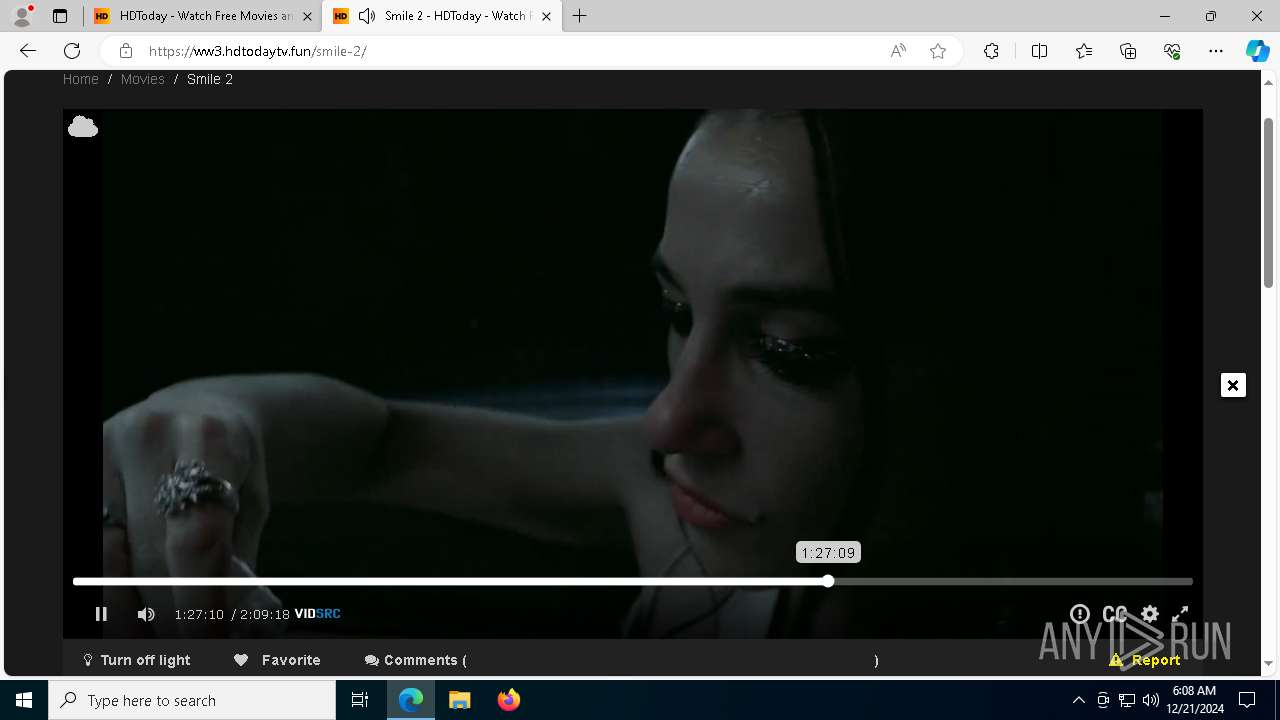Open network status tray icon

[1126, 700]
